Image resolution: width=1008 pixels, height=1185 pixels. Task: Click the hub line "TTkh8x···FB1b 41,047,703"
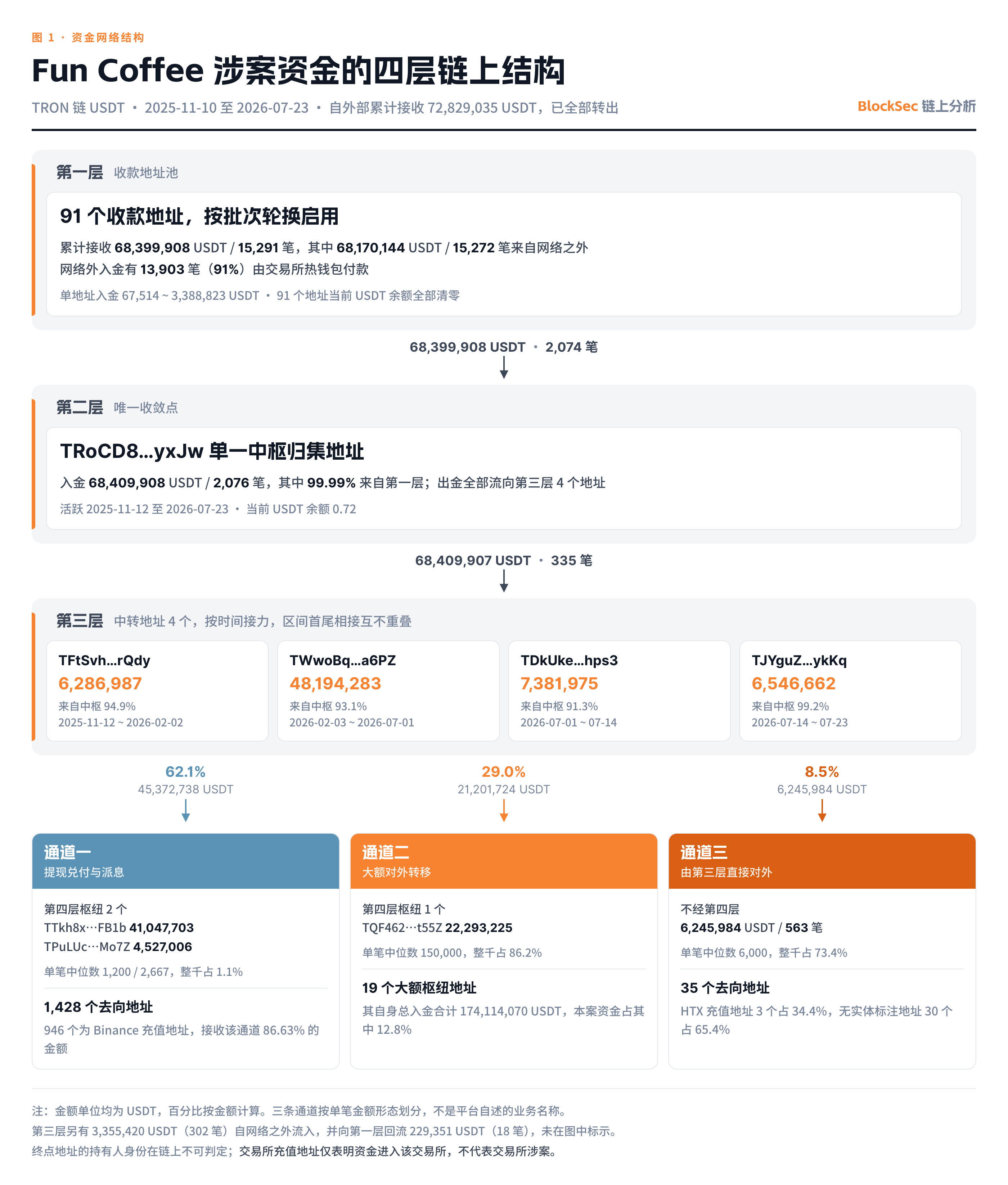119,927
